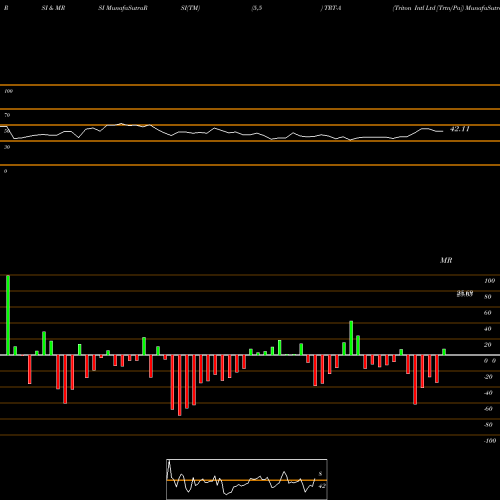Click the MR label above the histogram
Image resolution: width=500 pixels, height=500 pixels.
(446, 260)
